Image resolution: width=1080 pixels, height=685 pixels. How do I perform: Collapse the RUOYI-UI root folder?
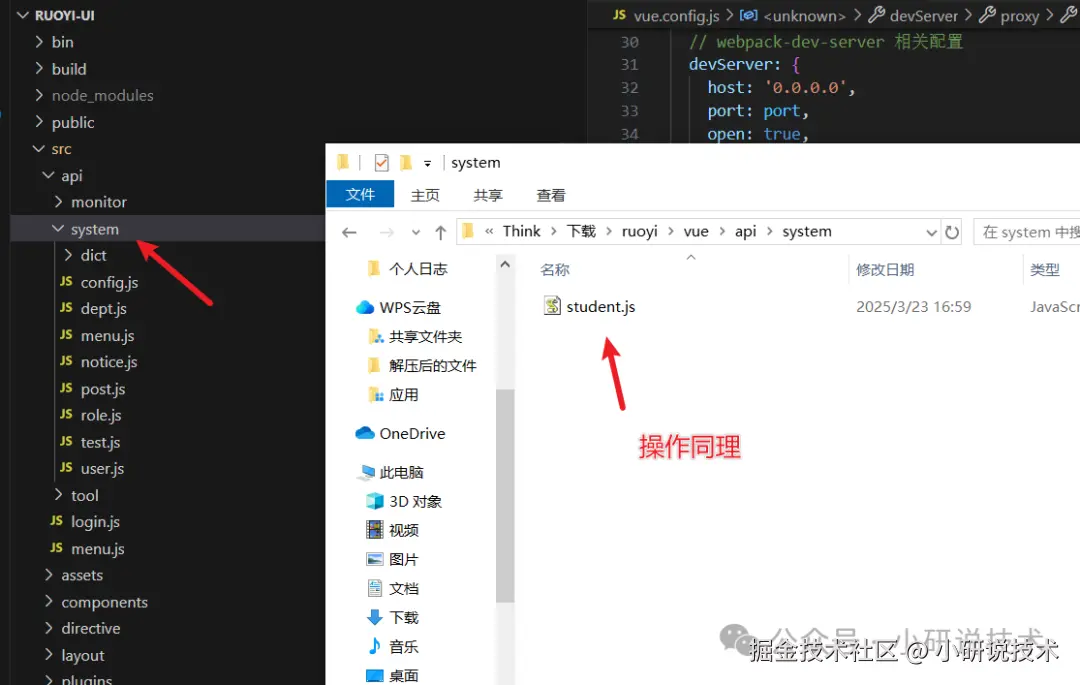pyautogui.click(x=23, y=14)
